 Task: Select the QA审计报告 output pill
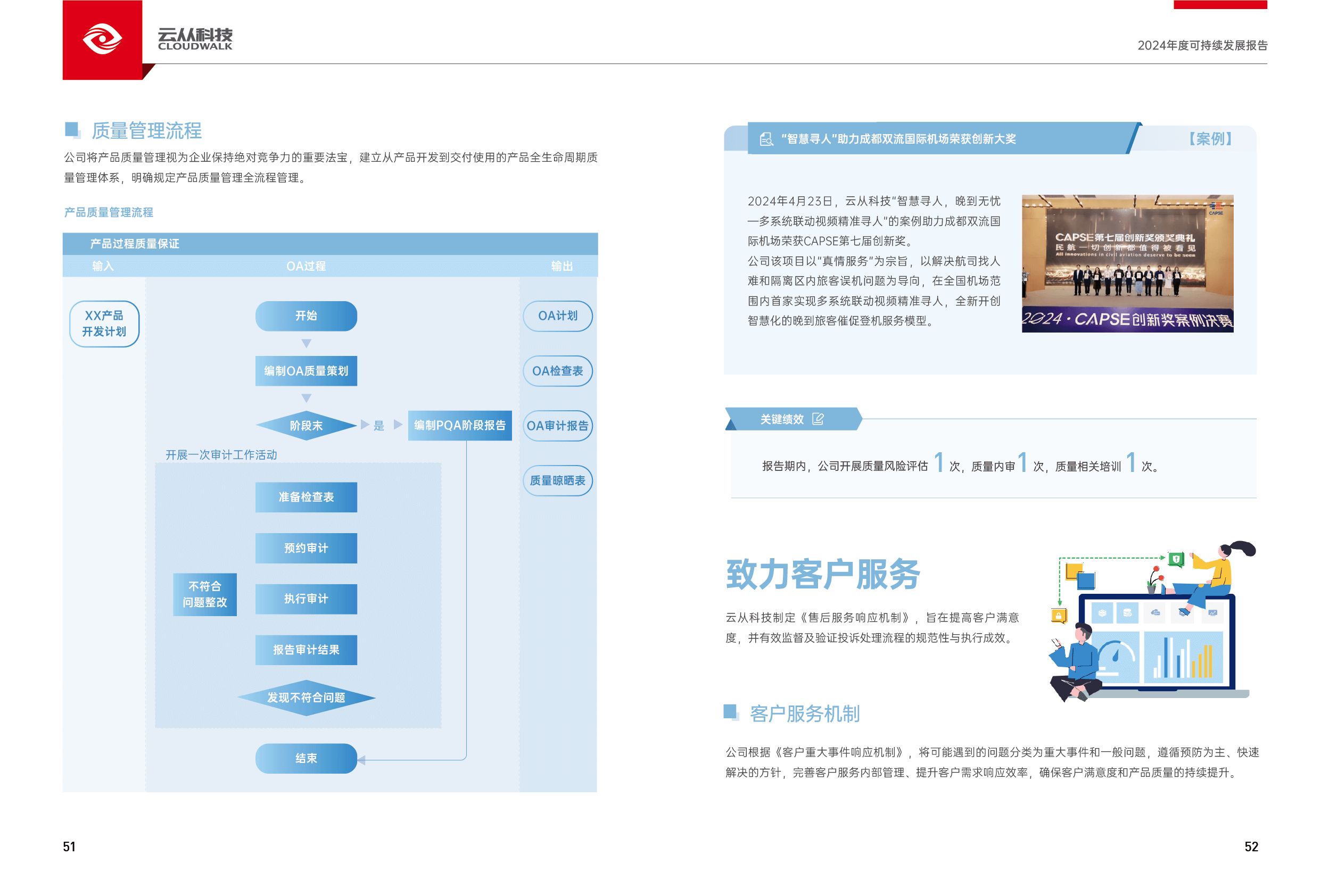[558, 426]
